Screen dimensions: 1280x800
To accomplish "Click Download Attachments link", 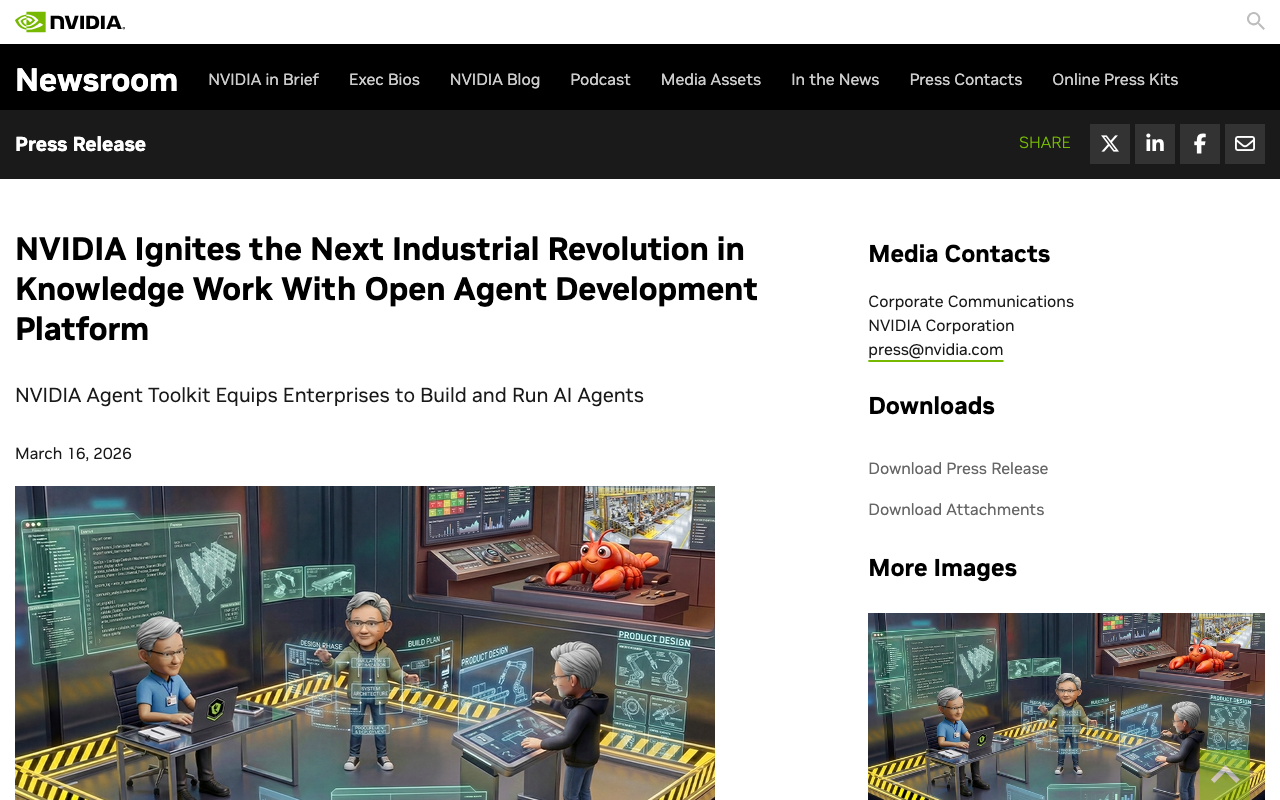I will (956, 509).
